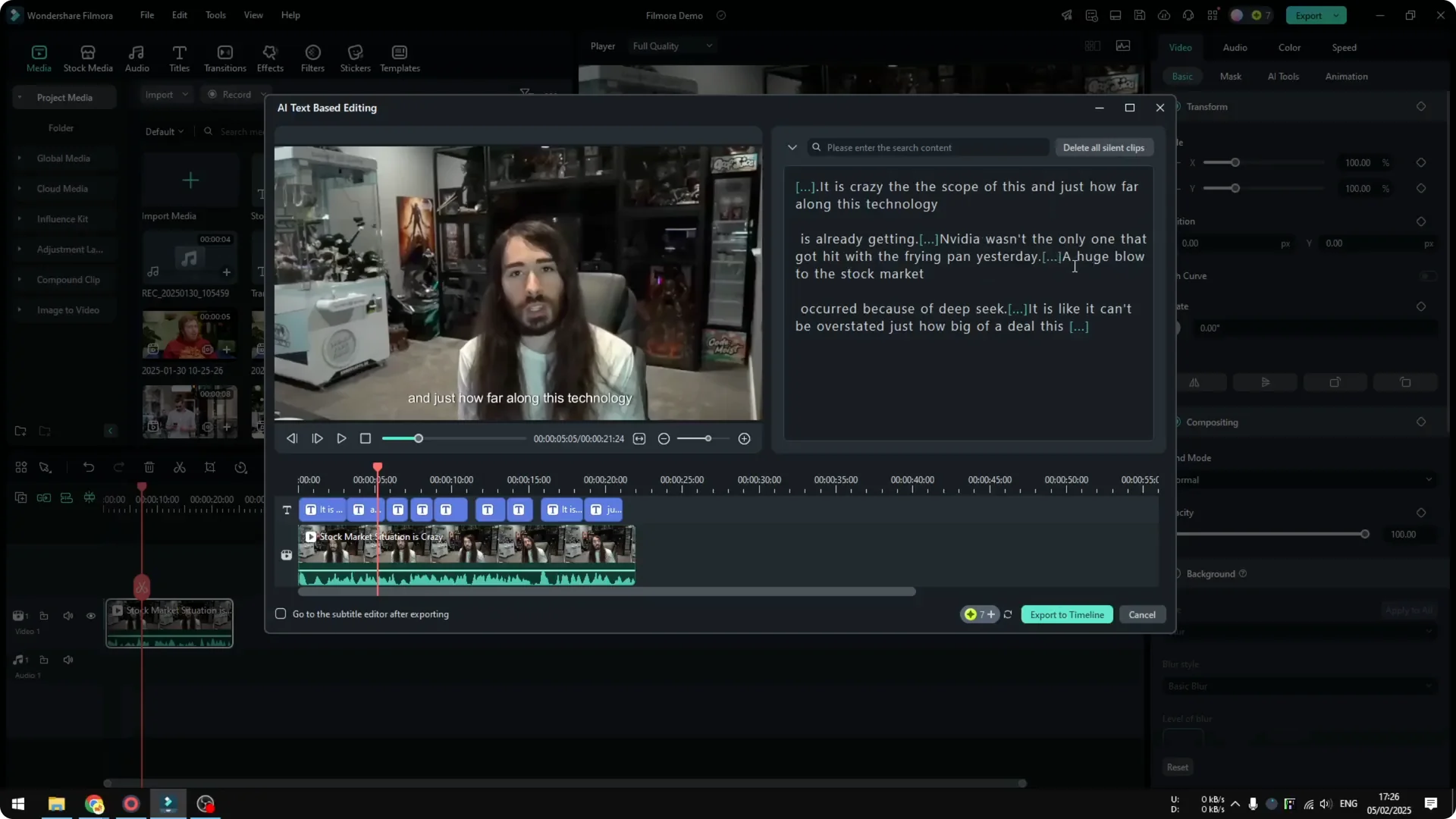Click the undo icon above the timeline
The image size is (1456, 819).
pos(89,467)
